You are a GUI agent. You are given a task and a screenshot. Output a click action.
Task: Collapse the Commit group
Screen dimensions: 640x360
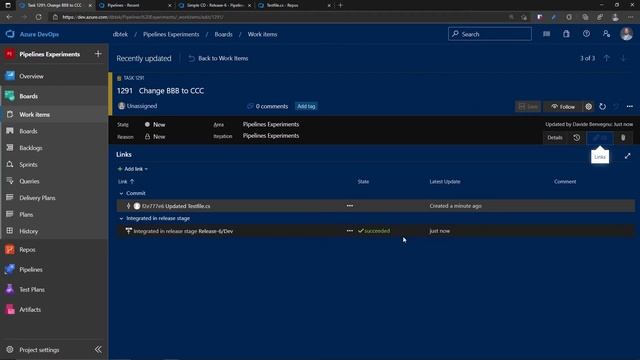coord(121,193)
